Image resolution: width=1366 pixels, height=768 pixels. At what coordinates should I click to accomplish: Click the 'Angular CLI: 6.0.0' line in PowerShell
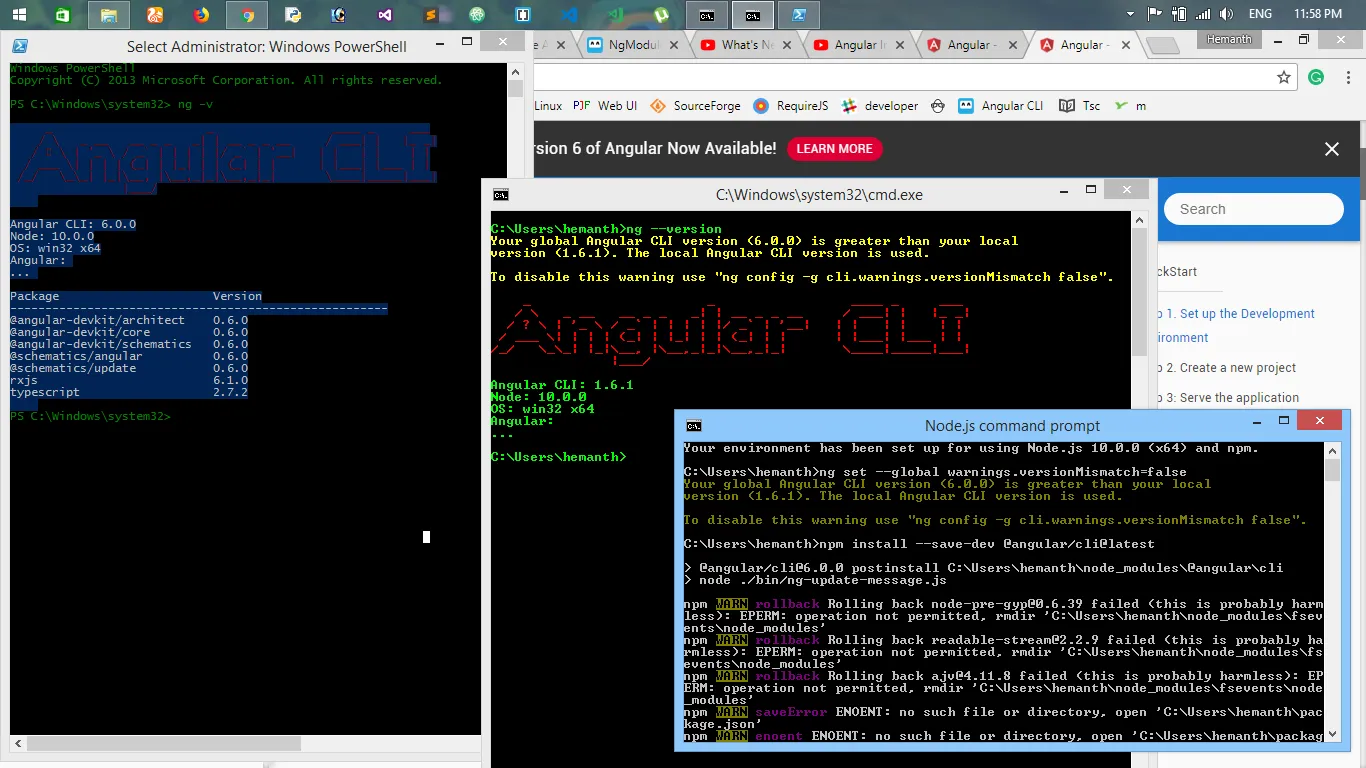(x=73, y=224)
